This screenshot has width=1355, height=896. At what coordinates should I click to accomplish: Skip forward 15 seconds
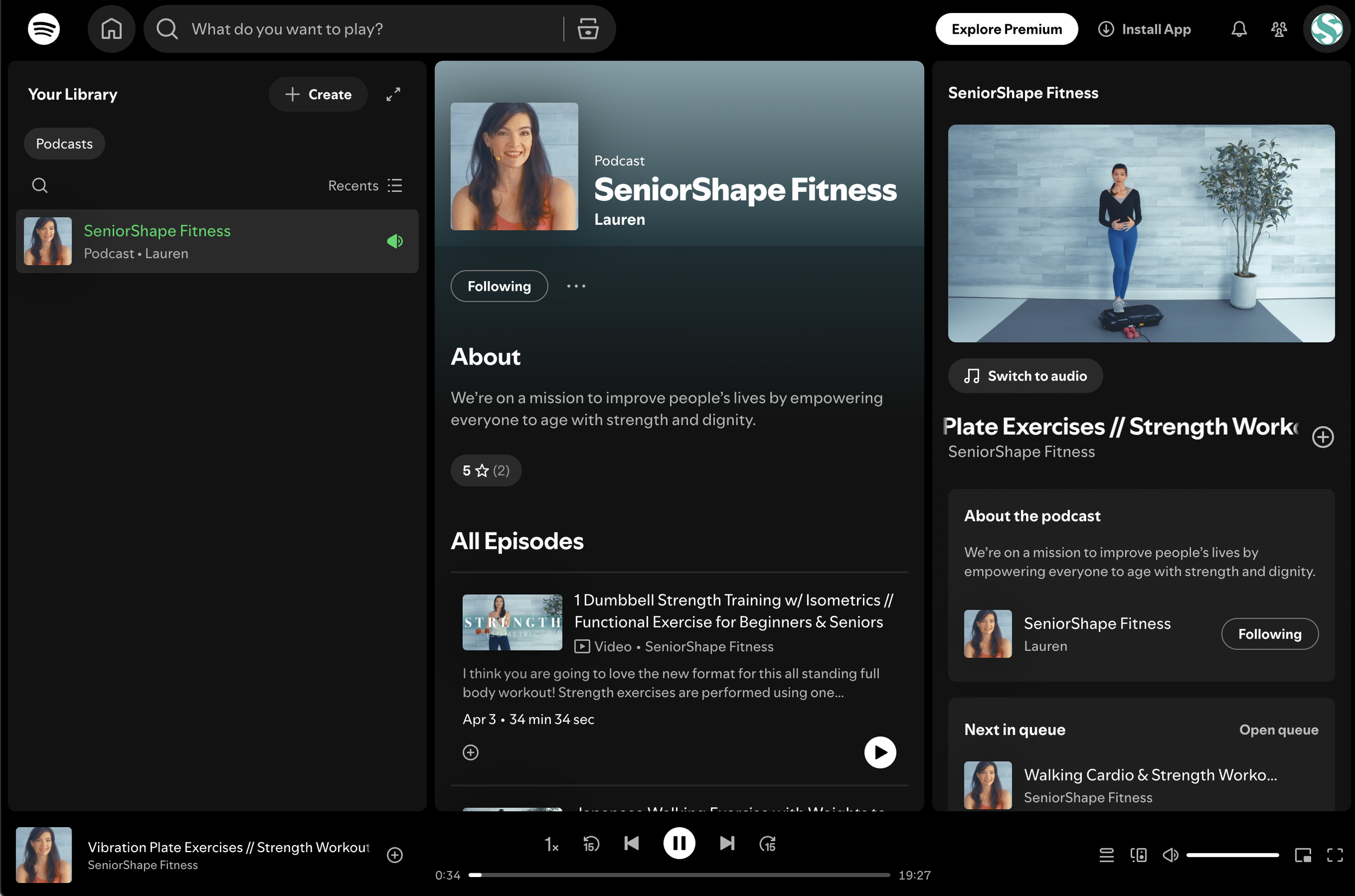[x=767, y=843]
